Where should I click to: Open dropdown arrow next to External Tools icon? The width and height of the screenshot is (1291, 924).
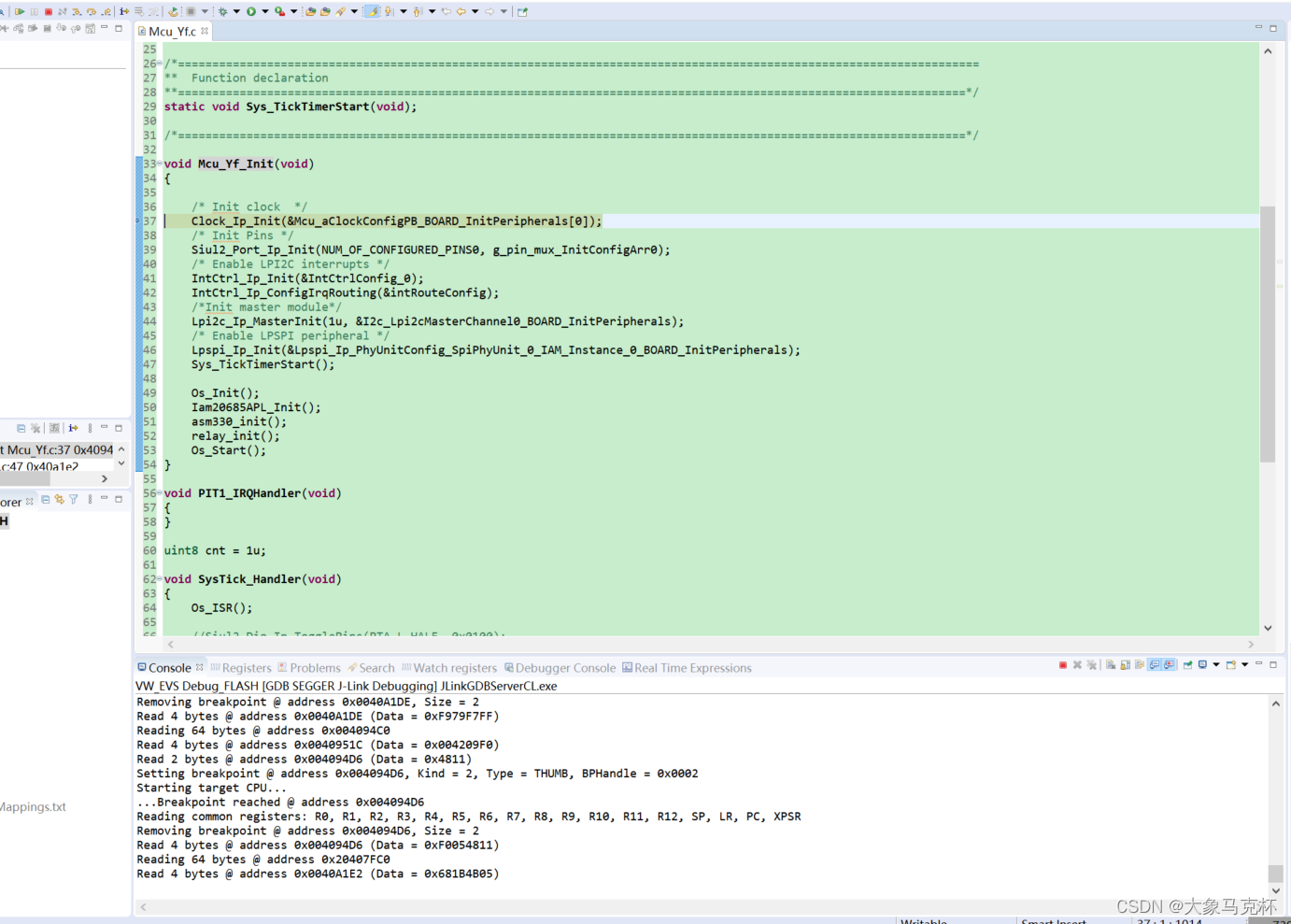pyautogui.click(x=293, y=11)
